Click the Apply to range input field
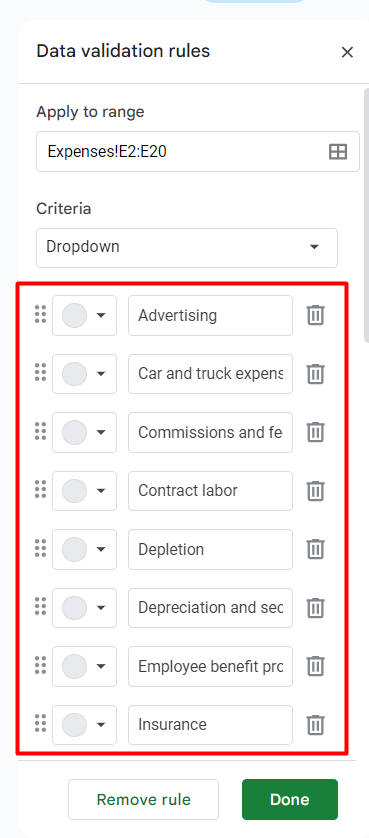The width and height of the screenshot is (369, 838). pos(198,152)
